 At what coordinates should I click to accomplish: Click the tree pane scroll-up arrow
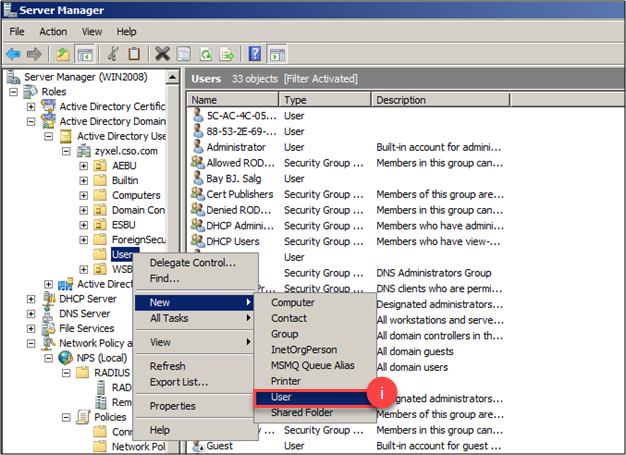[172, 77]
